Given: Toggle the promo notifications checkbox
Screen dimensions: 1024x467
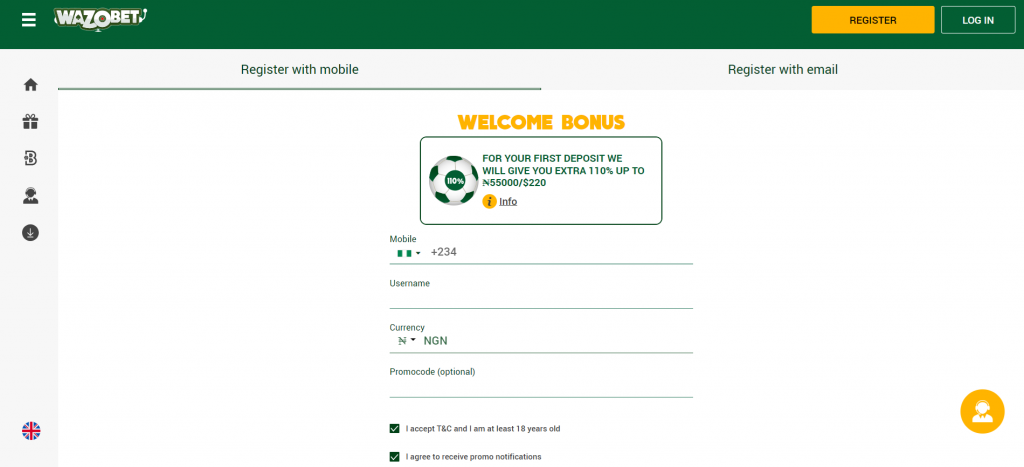Looking at the screenshot, I should point(394,457).
